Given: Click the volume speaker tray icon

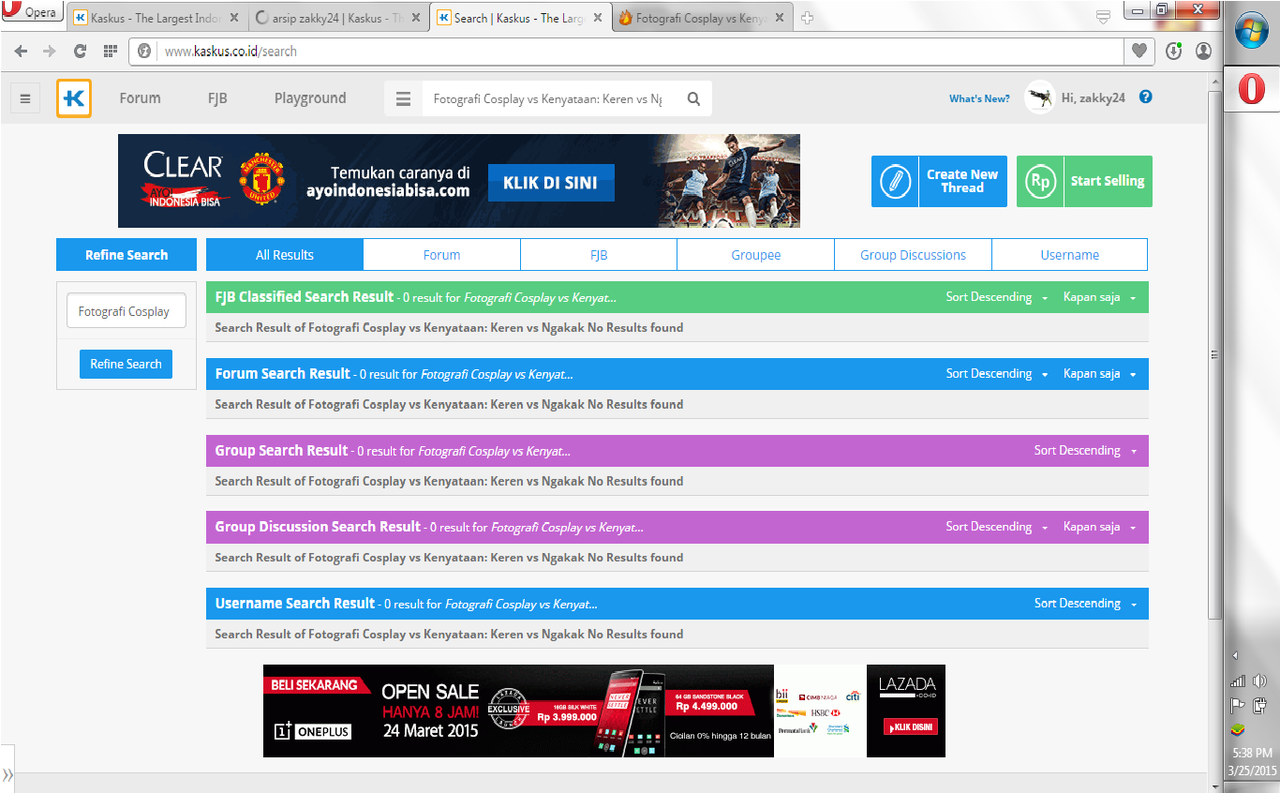Looking at the screenshot, I should [1260, 681].
